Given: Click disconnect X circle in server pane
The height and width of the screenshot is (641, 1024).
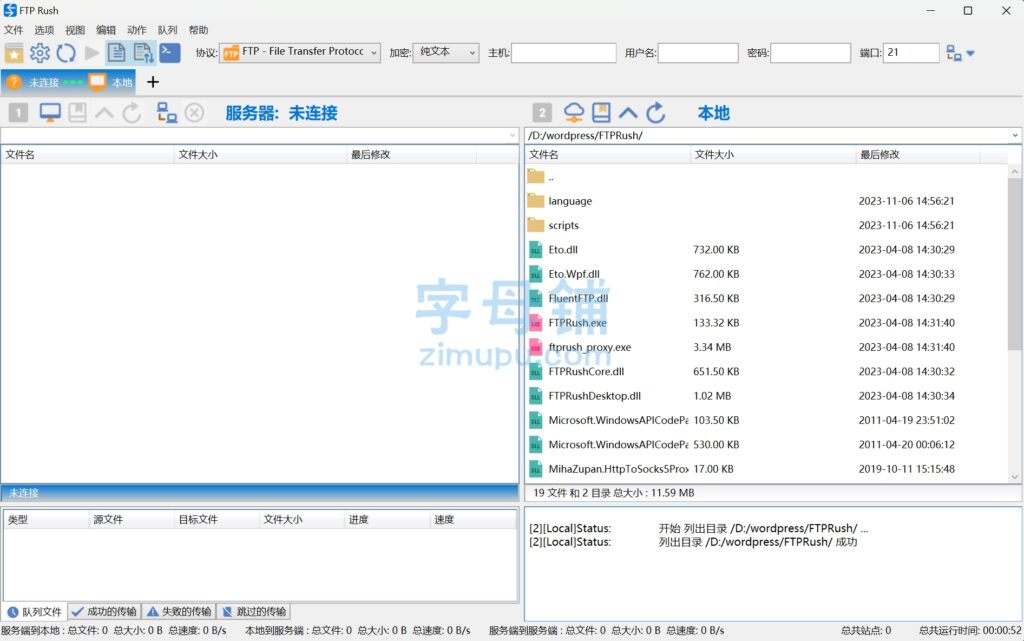Looking at the screenshot, I should click(194, 112).
